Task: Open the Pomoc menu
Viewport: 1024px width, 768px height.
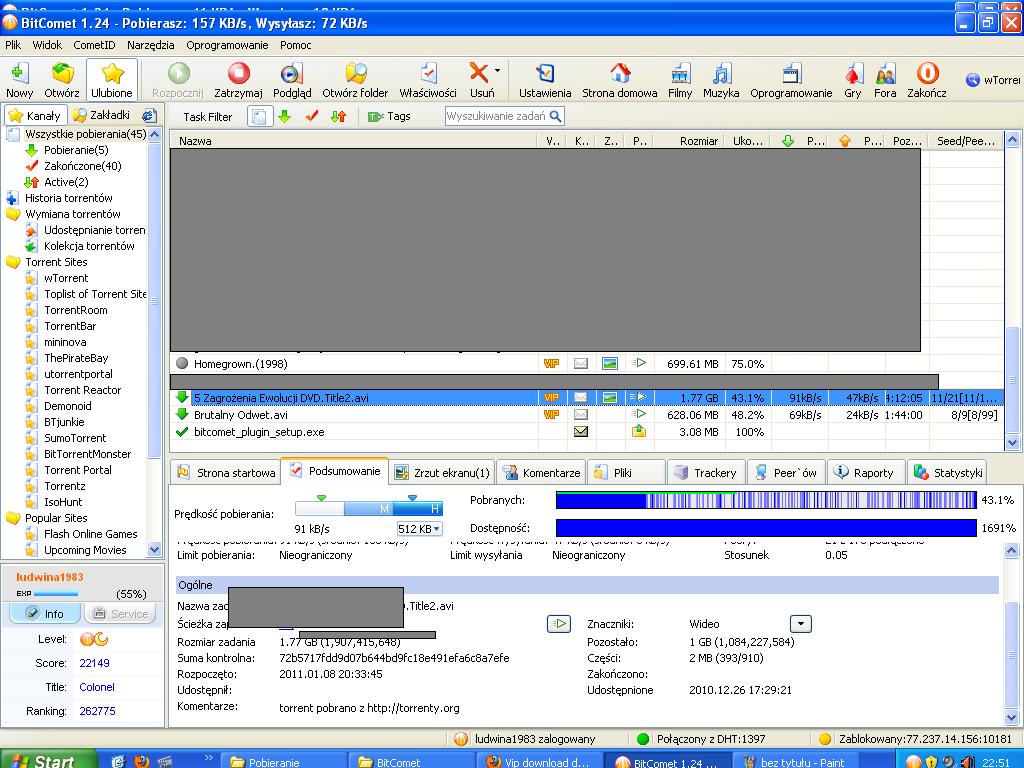Action: coord(295,45)
